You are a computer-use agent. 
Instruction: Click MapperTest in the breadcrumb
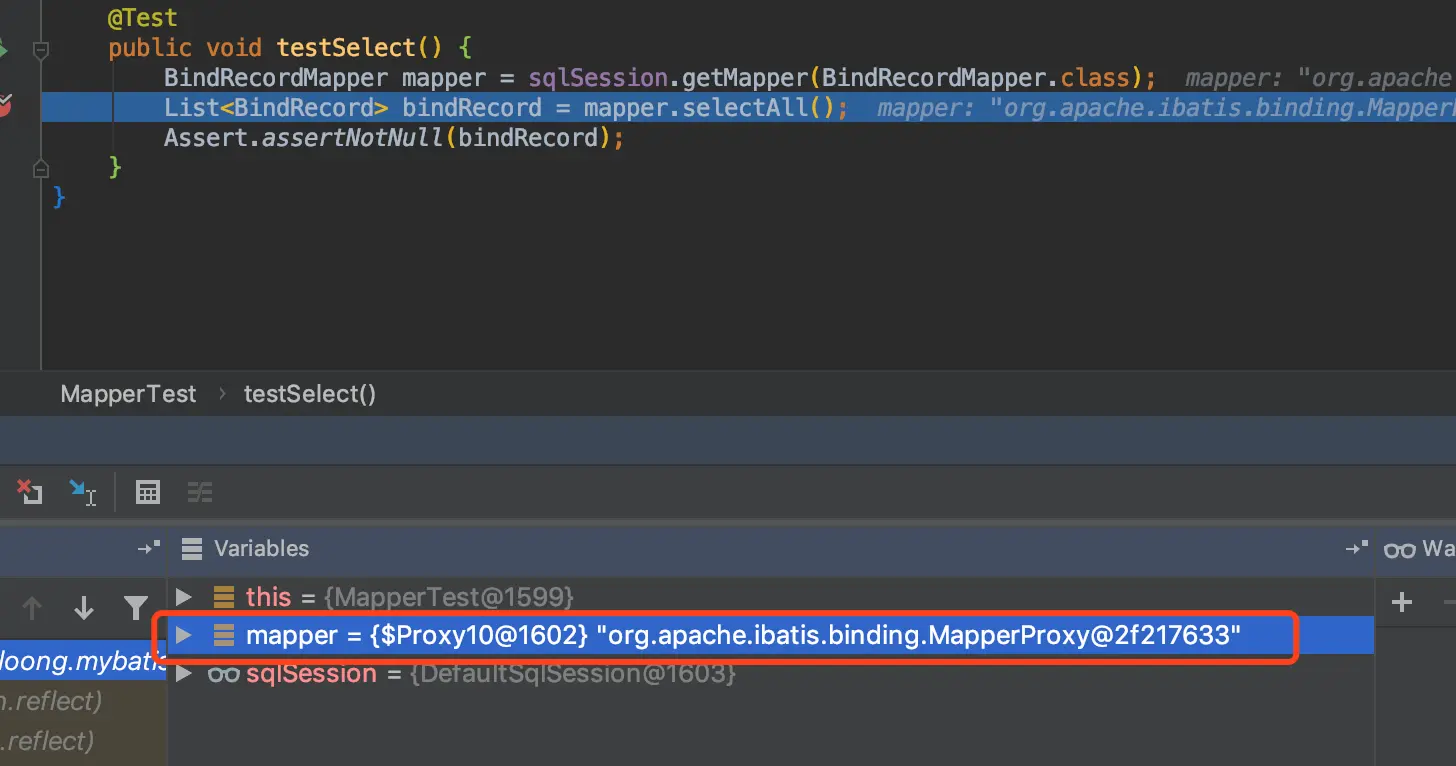pos(128,394)
